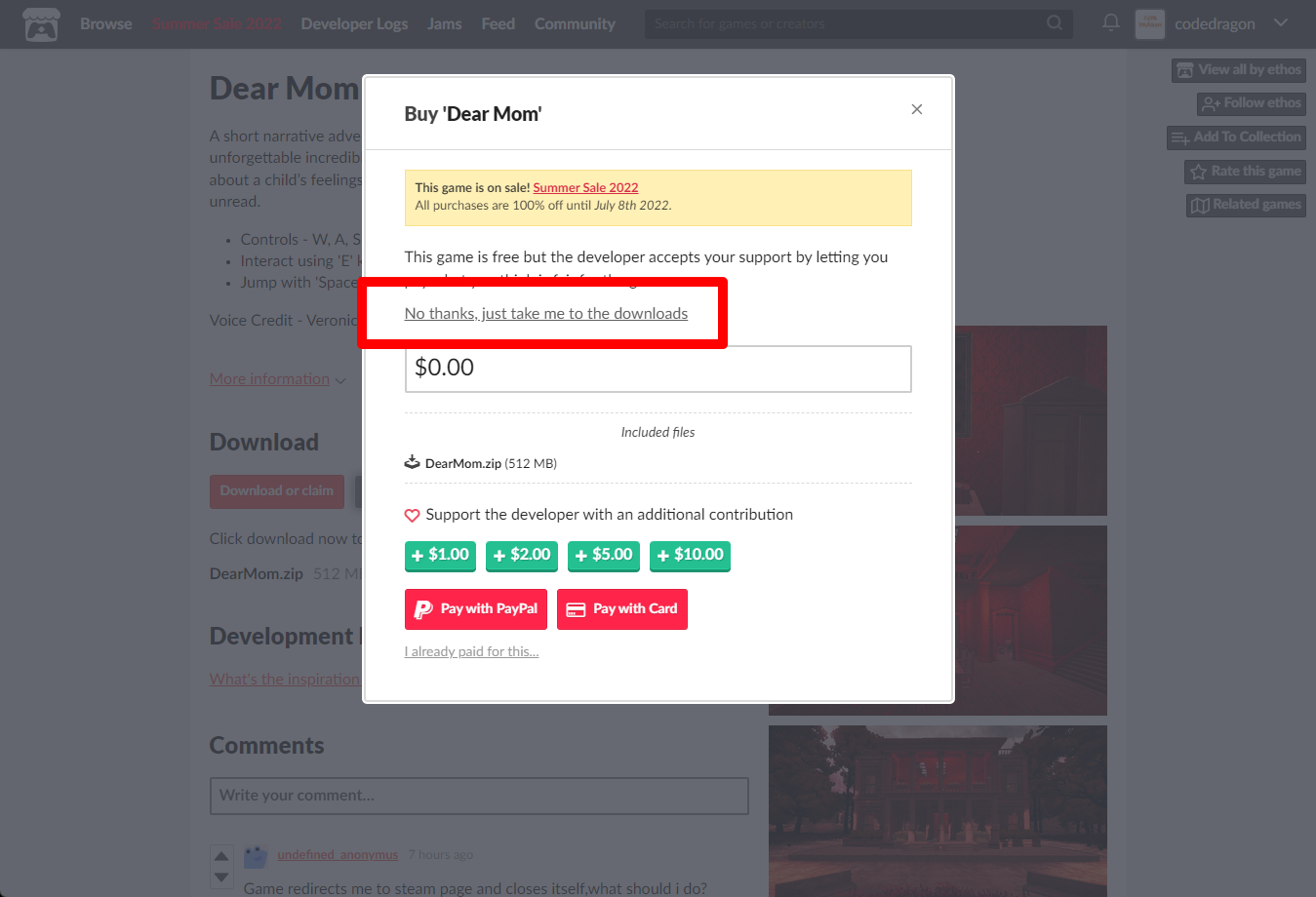Click No thanks, take me to the downloads
The width and height of the screenshot is (1316, 897).
545,313
